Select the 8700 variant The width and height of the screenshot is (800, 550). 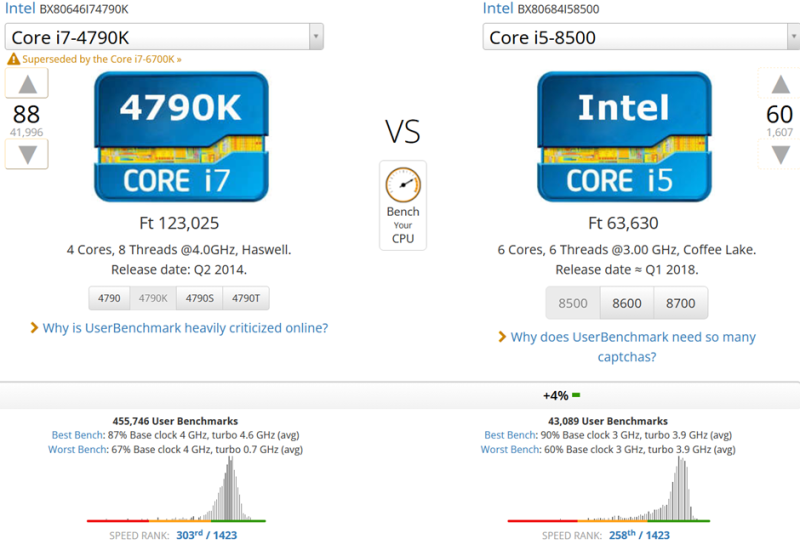(x=681, y=303)
